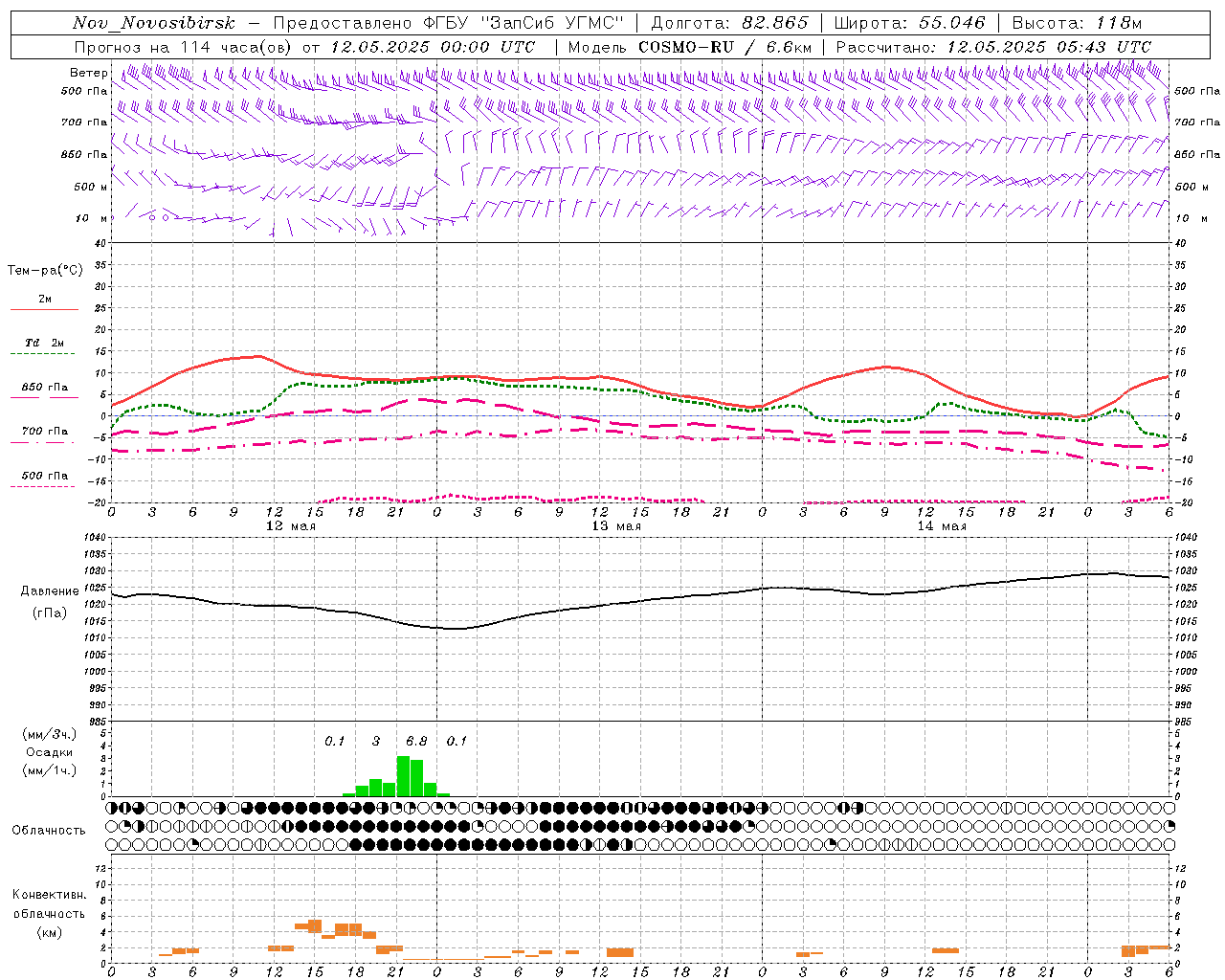The width and height of the screenshot is (1225, 980).
Task: Click "Прогноз на 114 часа(ов)" text
Action: tap(184, 47)
